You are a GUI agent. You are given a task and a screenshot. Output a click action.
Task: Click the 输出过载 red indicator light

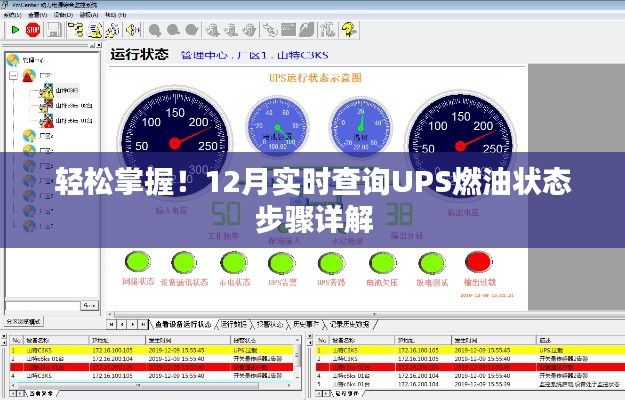click(x=479, y=262)
